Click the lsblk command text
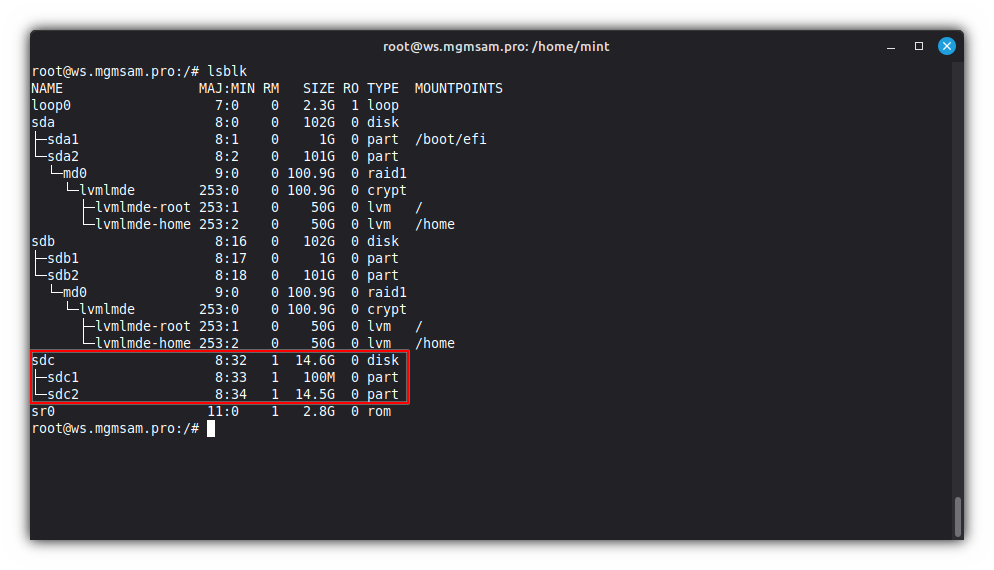The width and height of the screenshot is (994, 570). (x=226, y=71)
